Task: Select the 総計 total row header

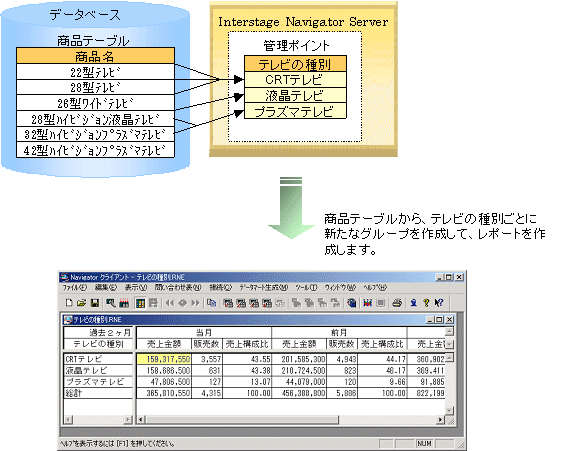Action: coord(98,393)
